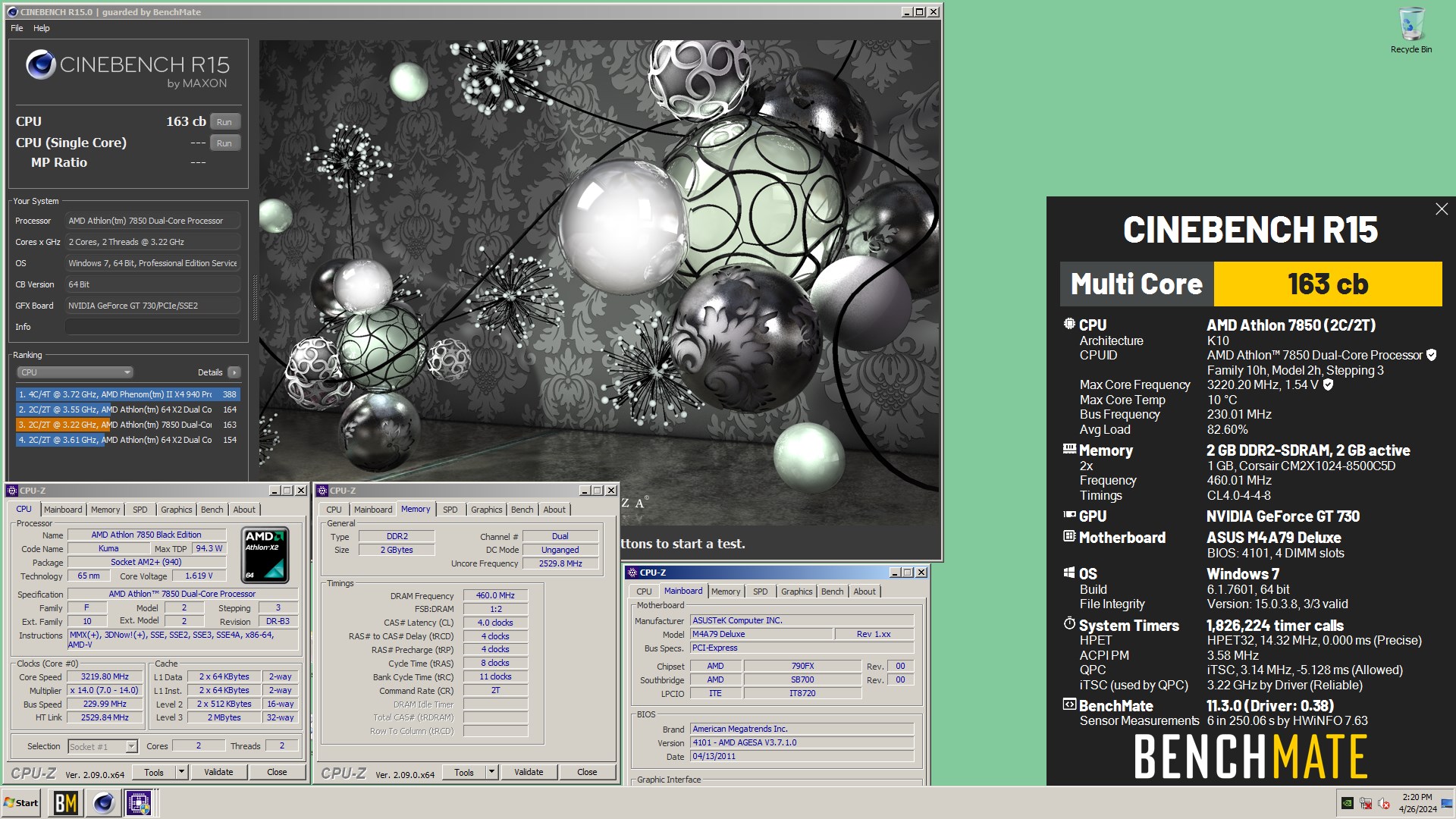Open Bench tab in the Memory tab CPU-Z window
Screen dimensions: 1456x819
(522, 510)
